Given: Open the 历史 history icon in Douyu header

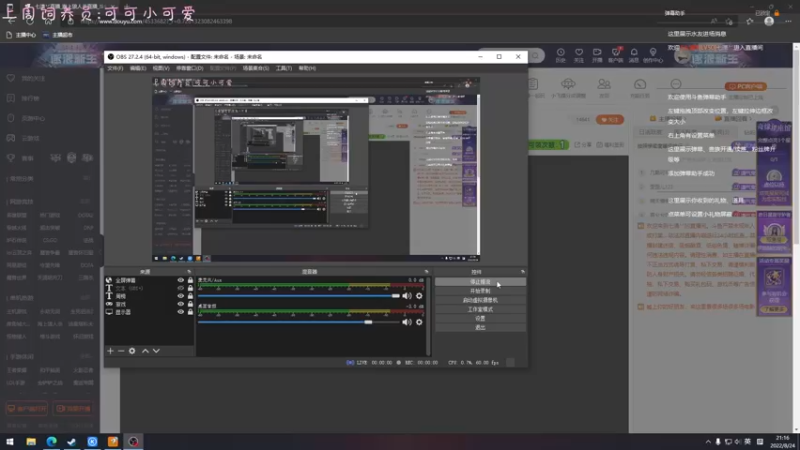Looking at the screenshot, I should [560, 55].
